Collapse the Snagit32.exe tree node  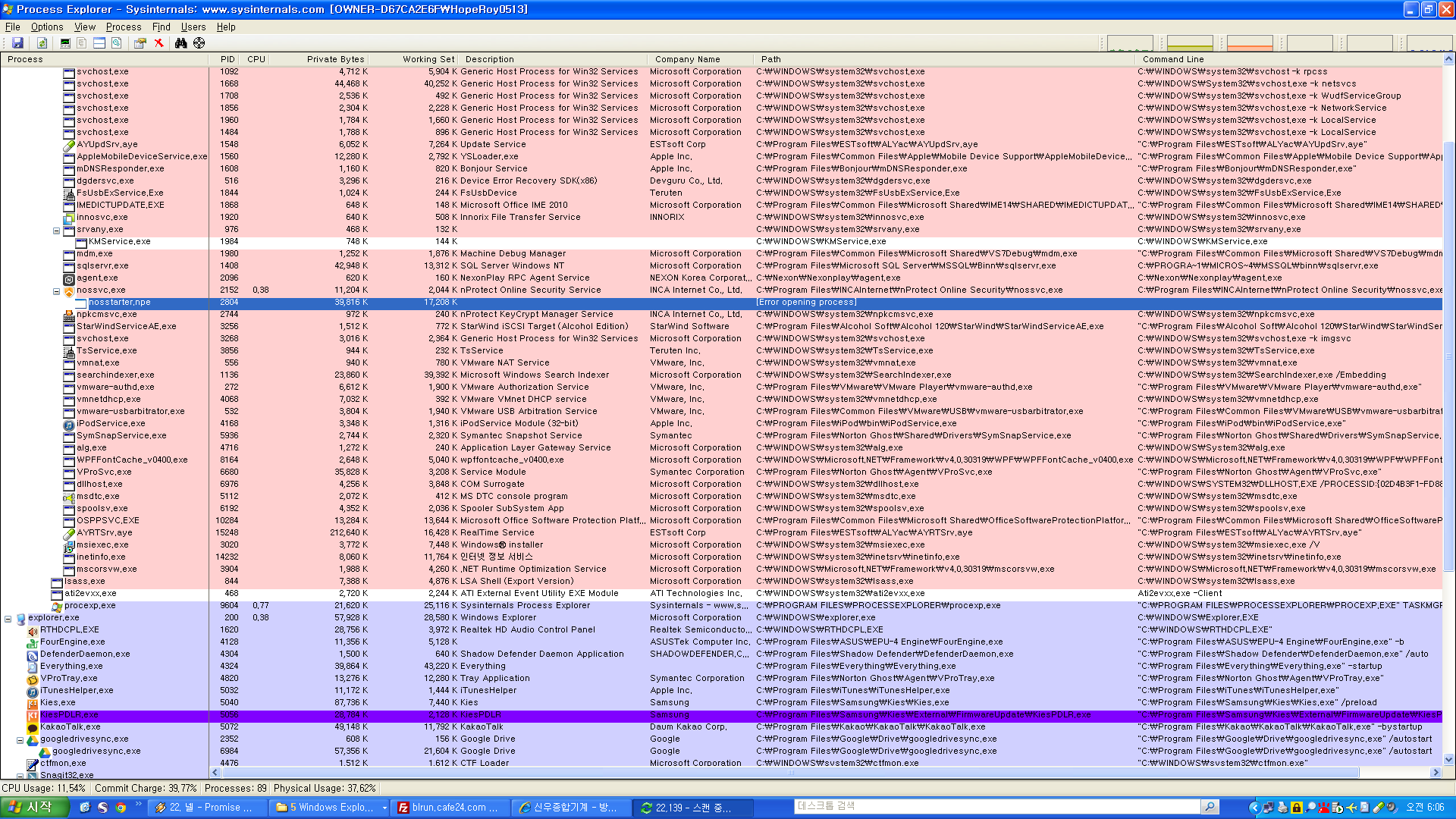click(20, 775)
